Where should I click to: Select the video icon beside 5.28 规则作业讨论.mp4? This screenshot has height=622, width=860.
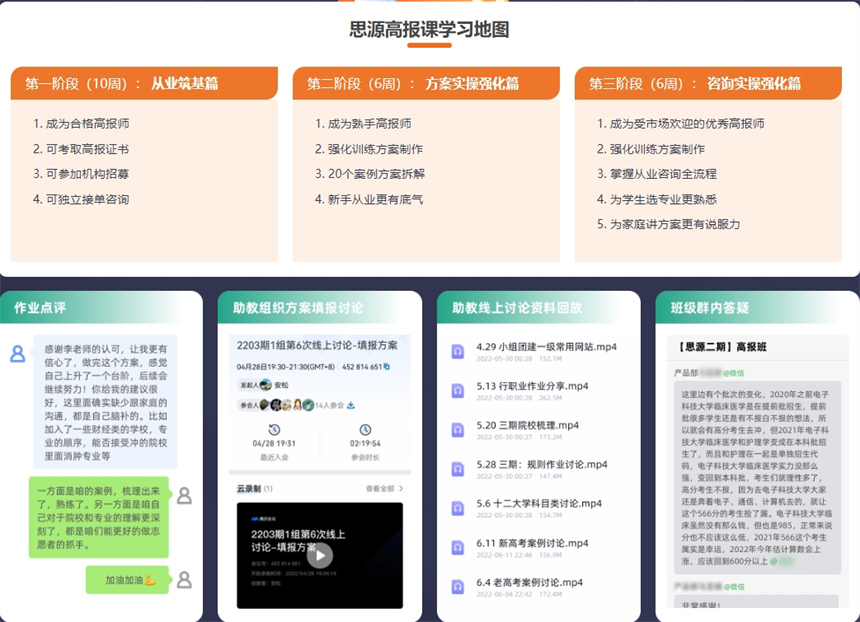coord(457,467)
